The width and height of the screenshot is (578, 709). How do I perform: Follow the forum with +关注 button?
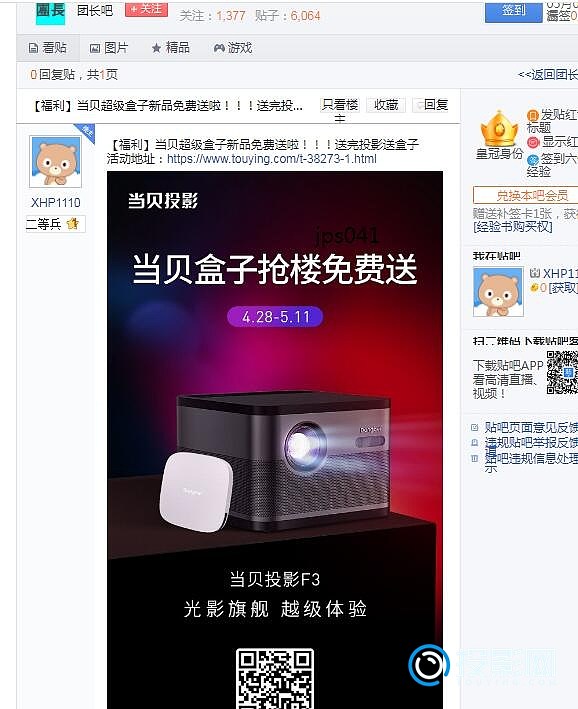click(x=146, y=9)
